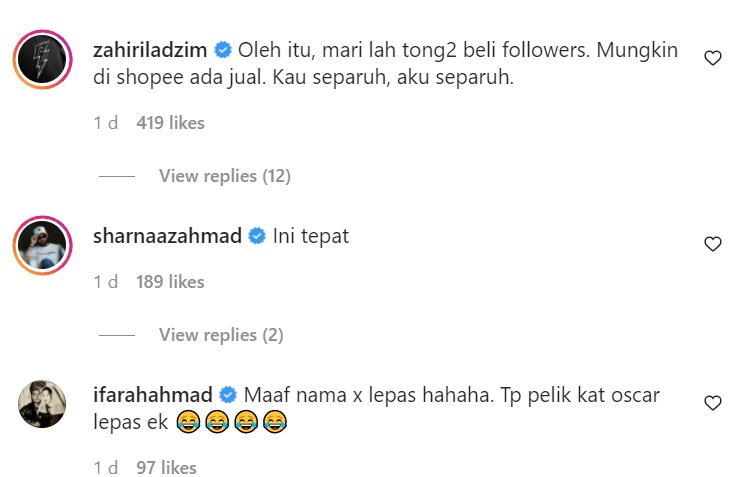This screenshot has height=477, width=735.
Task: Like ifarahahmad's comment using the heart icon
Action: pos(712,403)
